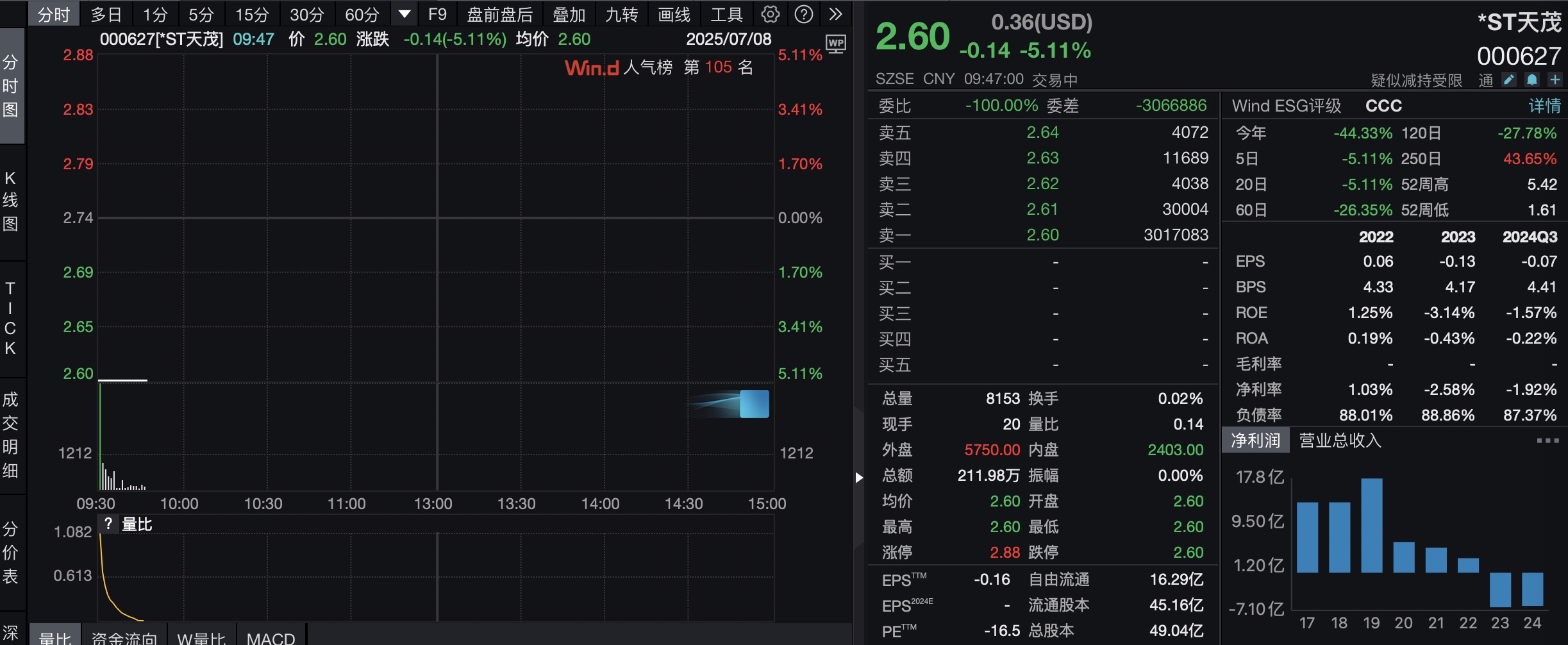Switch to the 营业总收入 view
The image size is (1568, 645).
point(1340,440)
